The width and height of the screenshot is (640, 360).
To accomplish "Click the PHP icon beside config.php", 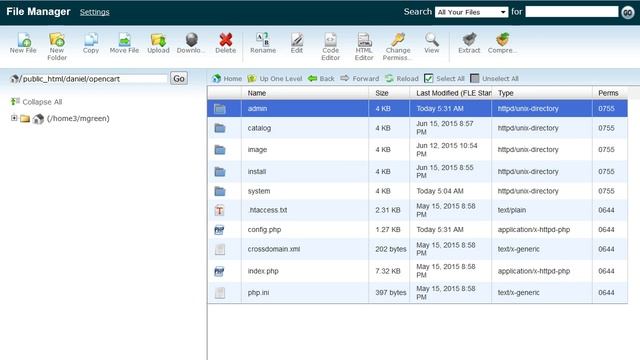I will [x=220, y=230].
